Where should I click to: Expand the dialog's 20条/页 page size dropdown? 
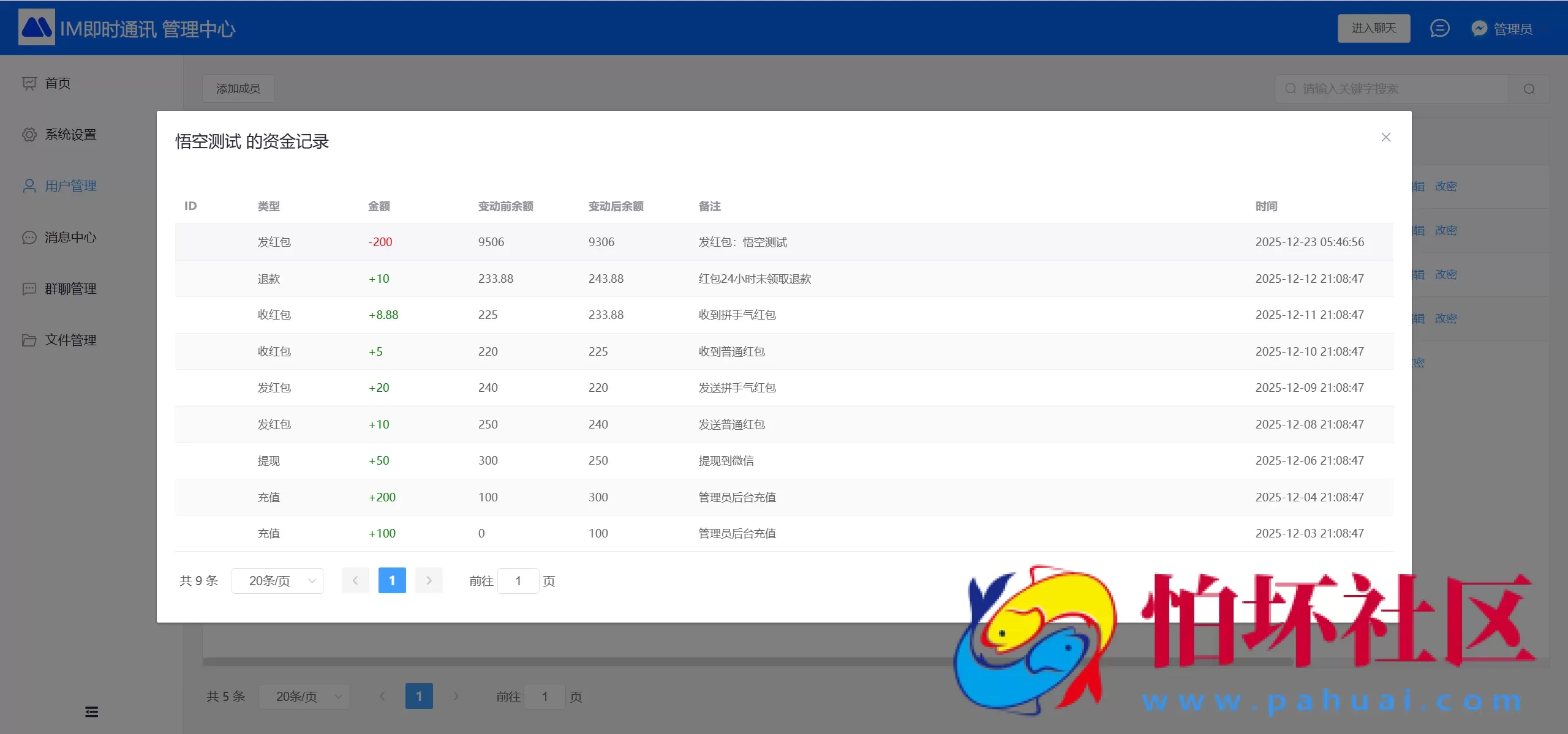pos(277,581)
